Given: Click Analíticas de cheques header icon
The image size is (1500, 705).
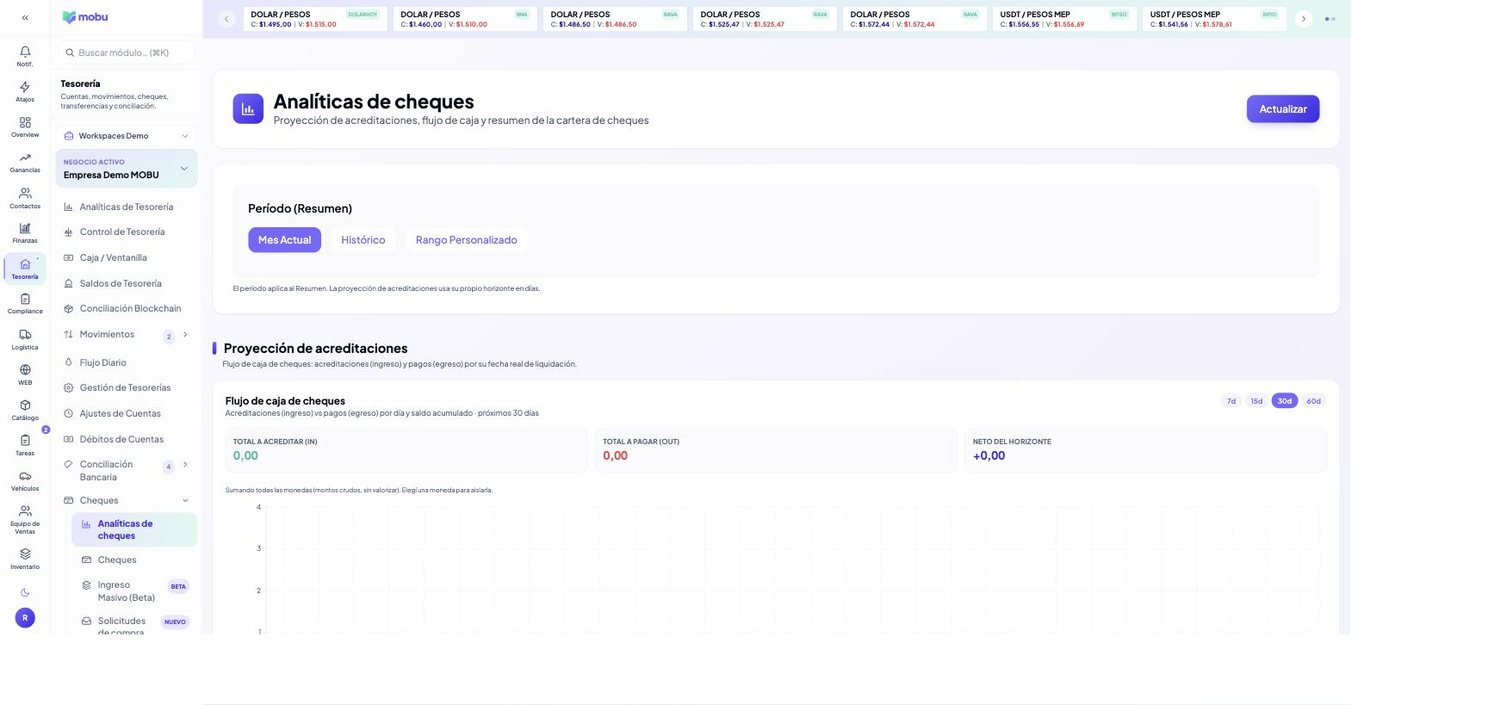Looking at the screenshot, I should point(248,109).
